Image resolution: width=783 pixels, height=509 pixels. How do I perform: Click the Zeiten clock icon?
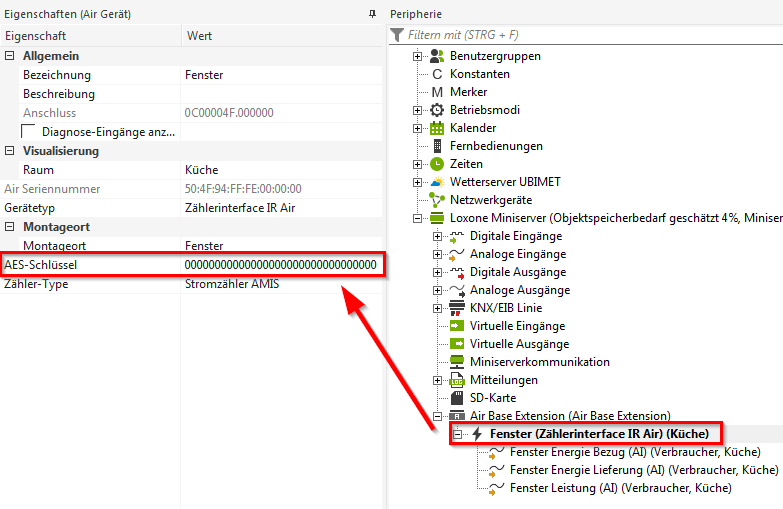[437, 164]
